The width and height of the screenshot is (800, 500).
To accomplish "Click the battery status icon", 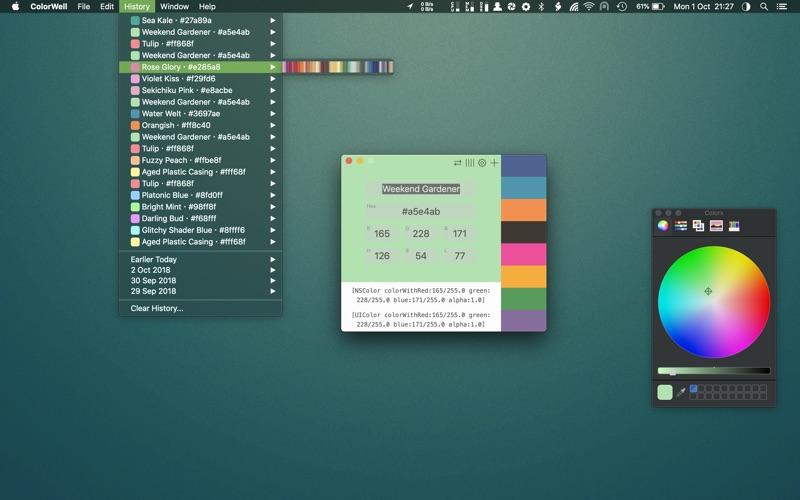I will click(658, 6).
